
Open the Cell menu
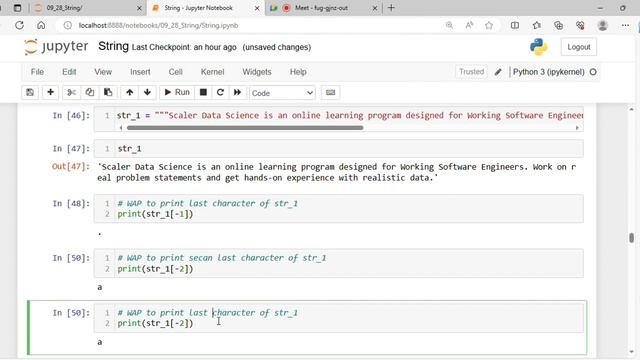click(176, 72)
